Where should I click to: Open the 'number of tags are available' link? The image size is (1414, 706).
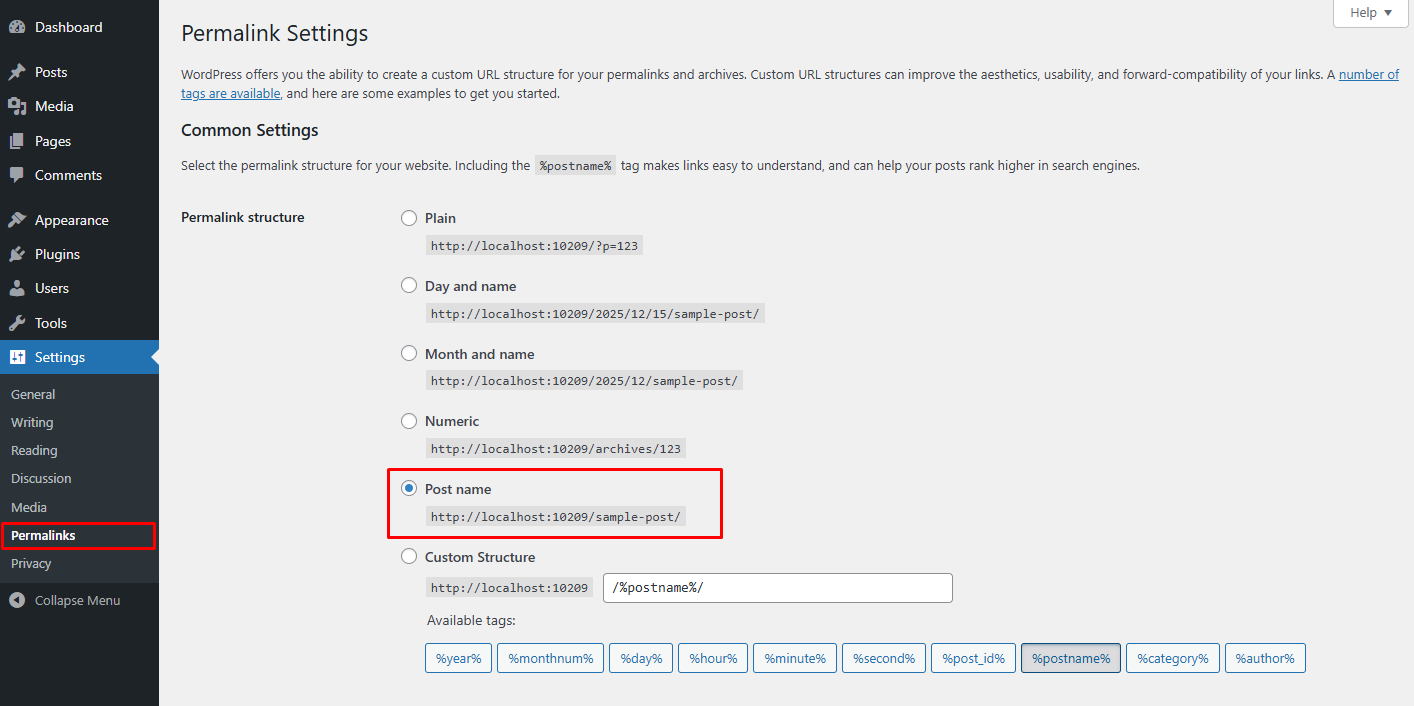(1368, 74)
